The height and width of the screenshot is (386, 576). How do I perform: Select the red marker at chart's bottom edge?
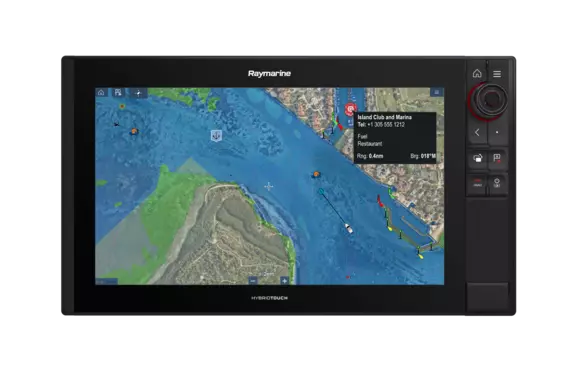pyautogui.click(x=348, y=277)
